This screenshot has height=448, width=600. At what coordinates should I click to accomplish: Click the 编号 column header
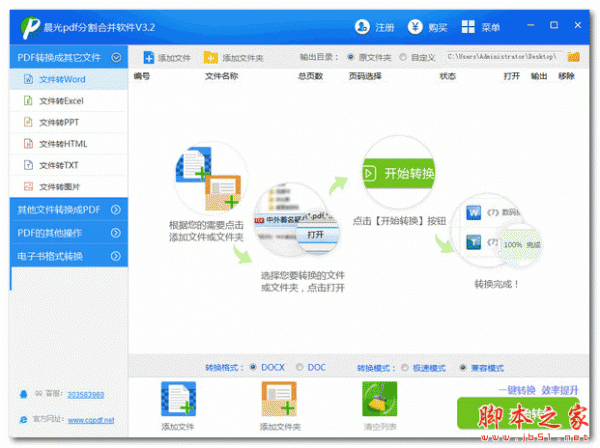142,76
